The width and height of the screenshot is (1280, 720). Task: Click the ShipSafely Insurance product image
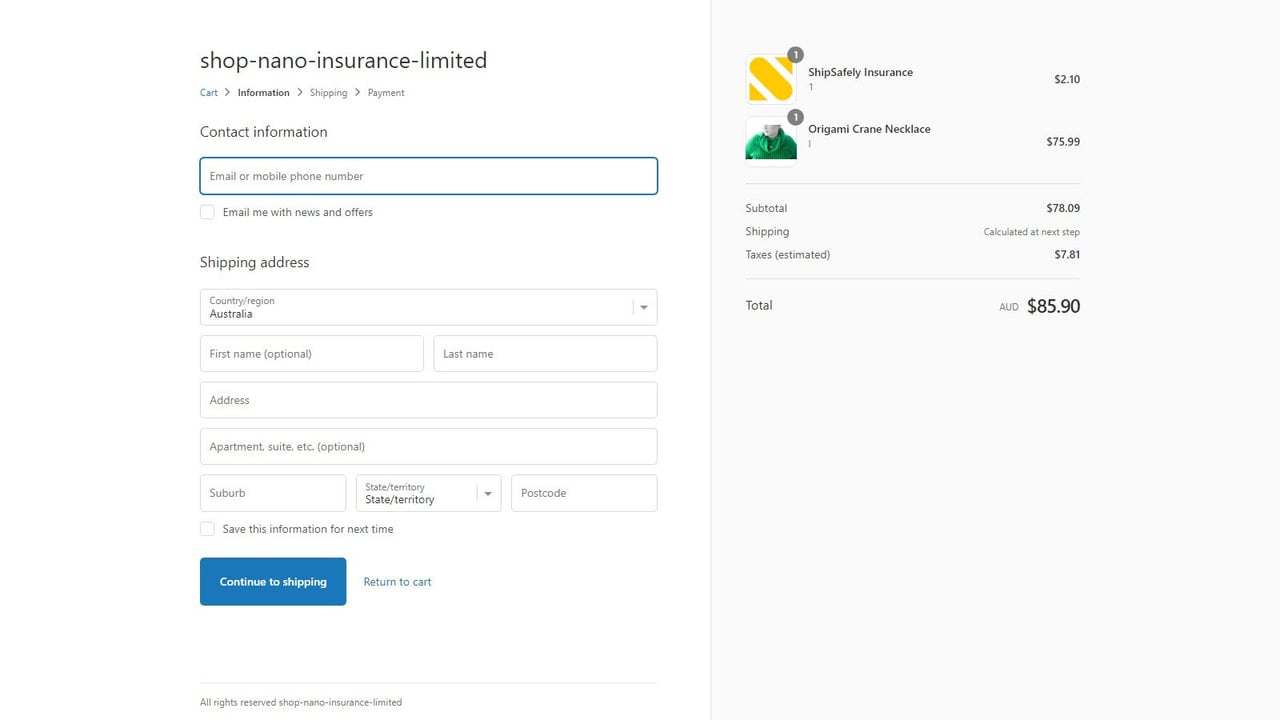[771, 79]
